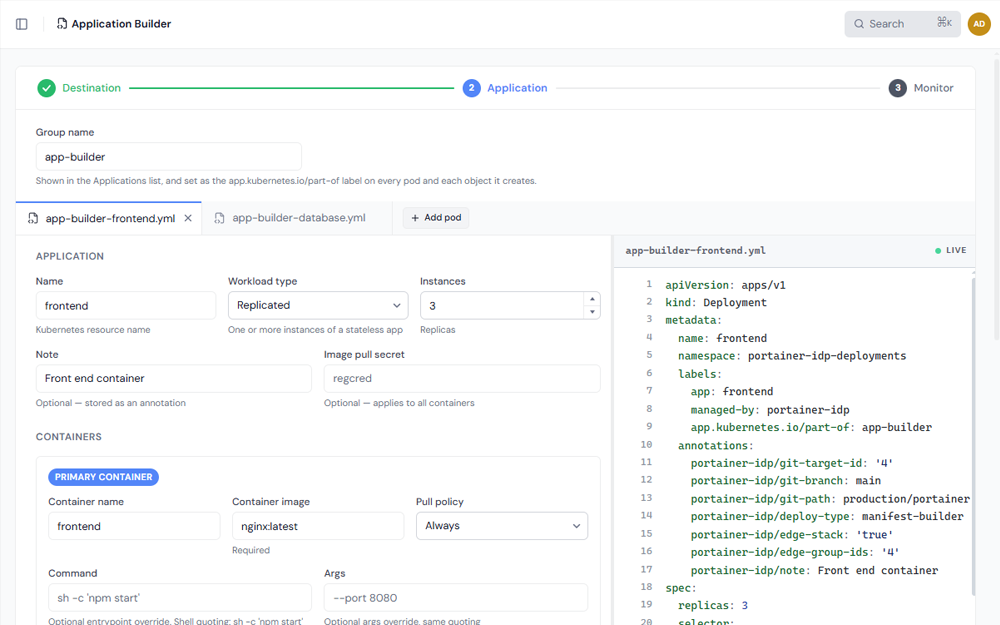
Task: Click the step 2 Application circle
Action: (x=471, y=88)
